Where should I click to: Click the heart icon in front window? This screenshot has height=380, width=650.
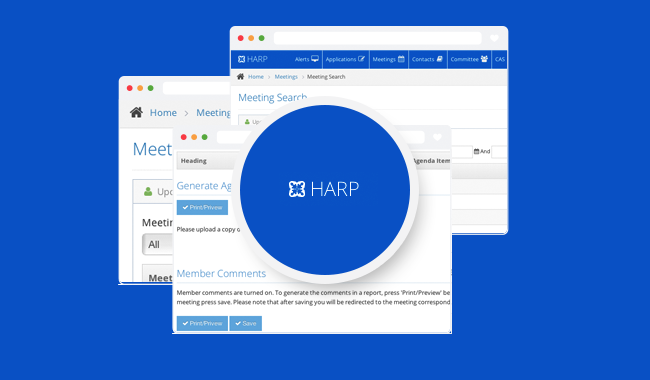(x=437, y=138)
